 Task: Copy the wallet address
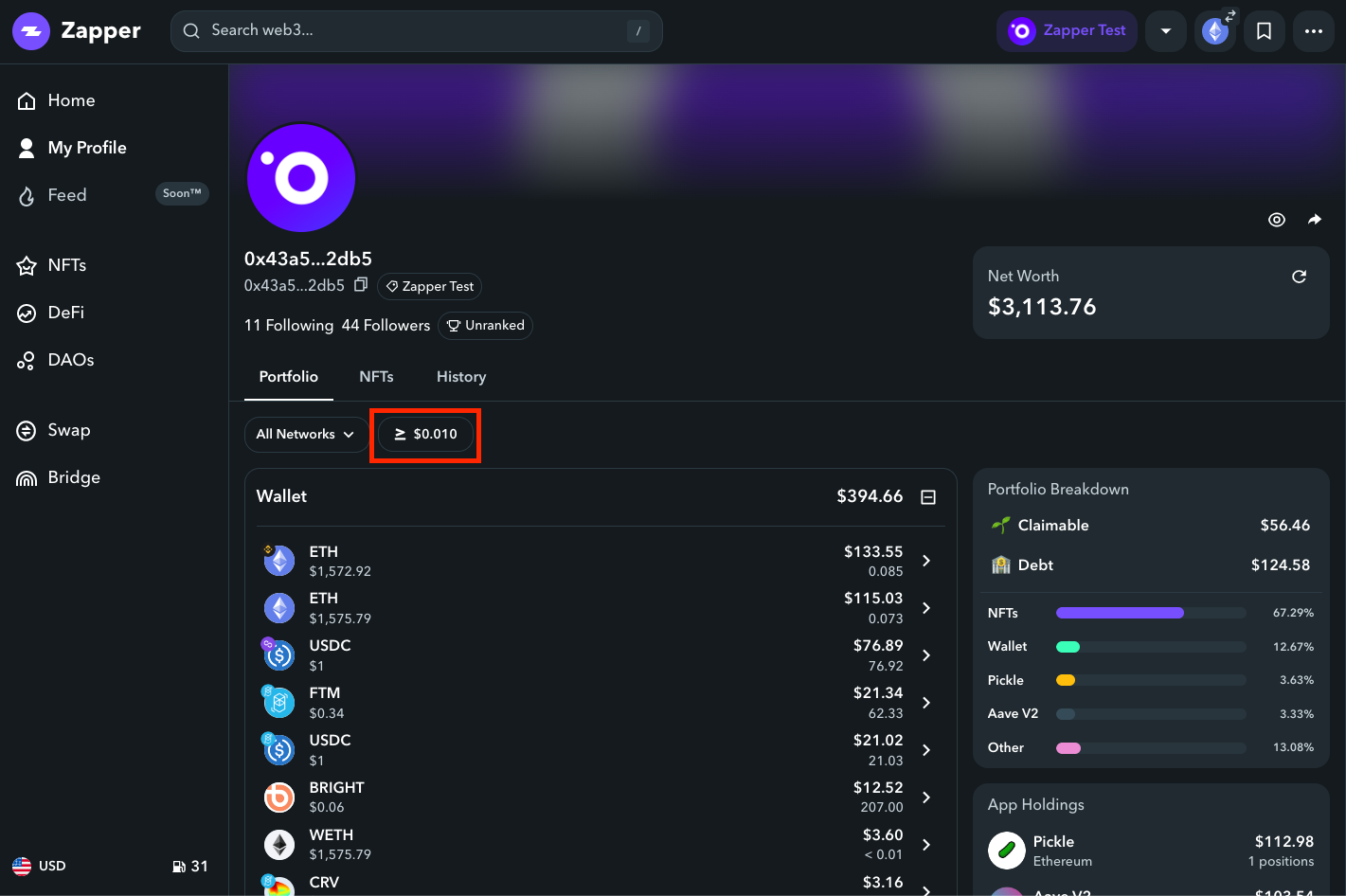click(x=361, y=284)
